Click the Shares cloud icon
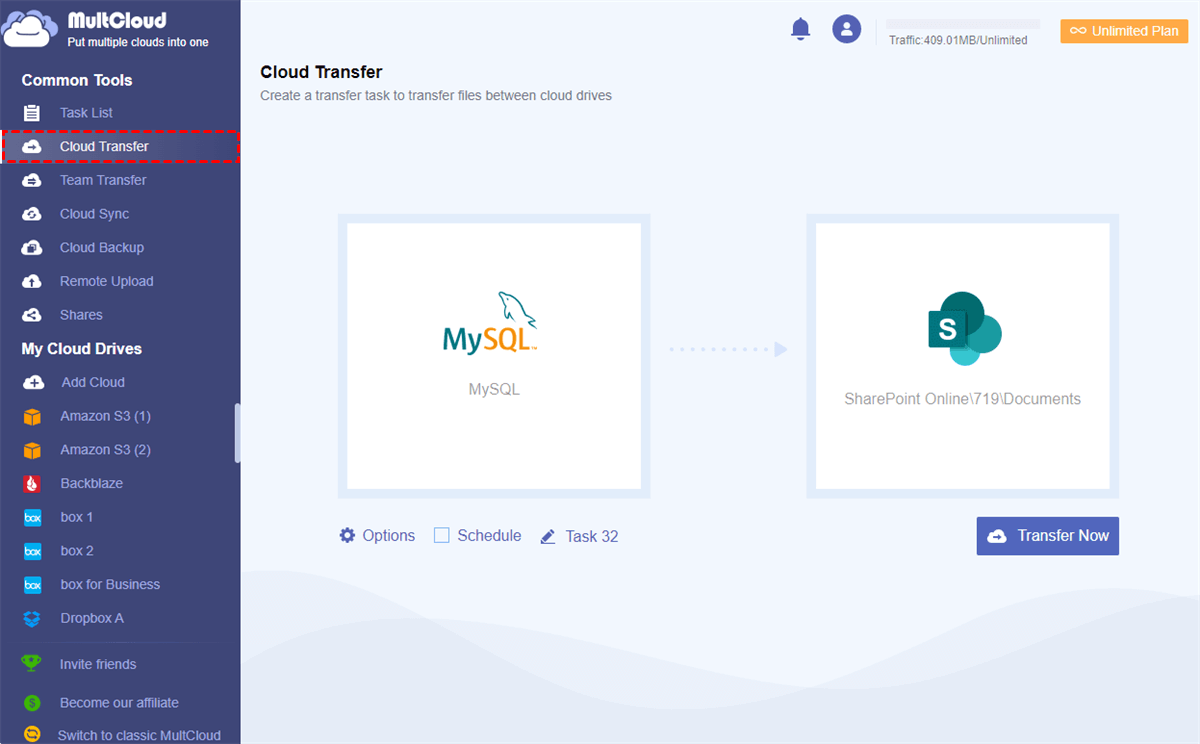Image resolution: width=1200 pixels, height=744 pixels. (32, 315)
